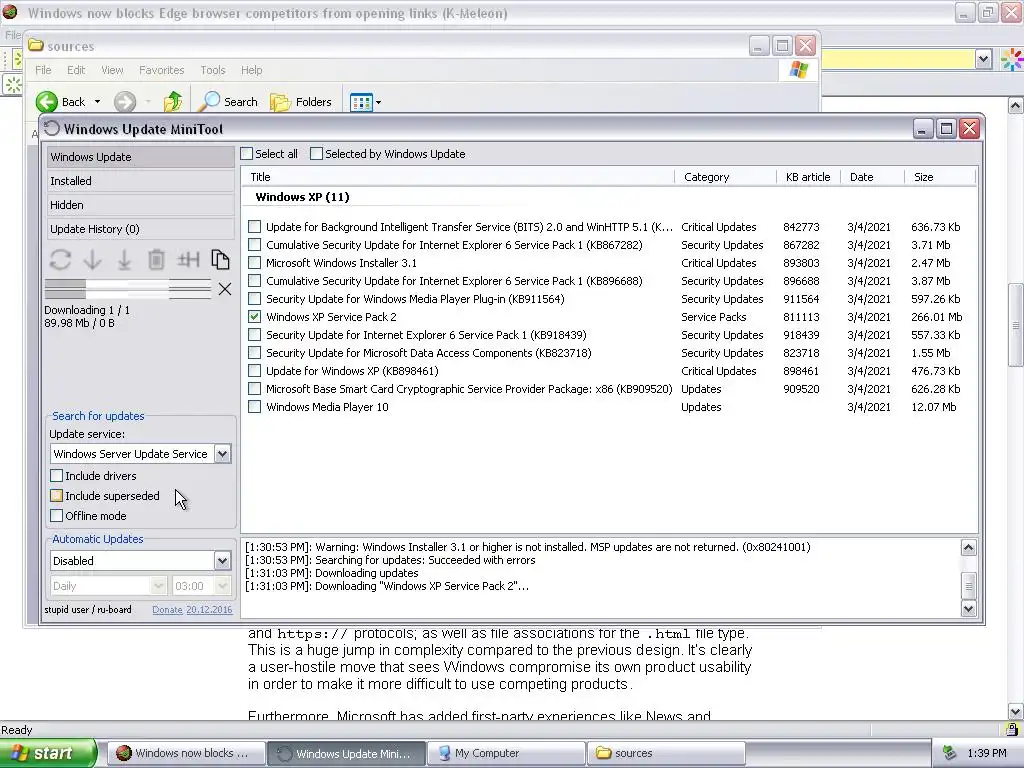Image resolution: width=1024 pixels, height=768 pixels.
Task: Enable Include drivers option
Action: 57,475
